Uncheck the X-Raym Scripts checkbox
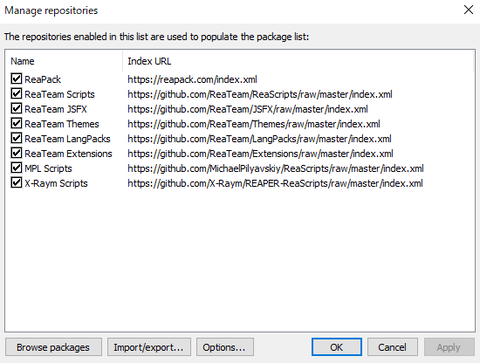Screen dimensions: 480x363 pyautogui.click(x=16, y=183)
